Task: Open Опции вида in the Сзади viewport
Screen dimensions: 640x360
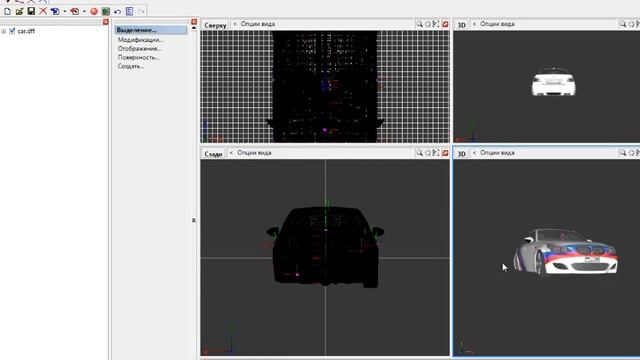Action: 254,153
